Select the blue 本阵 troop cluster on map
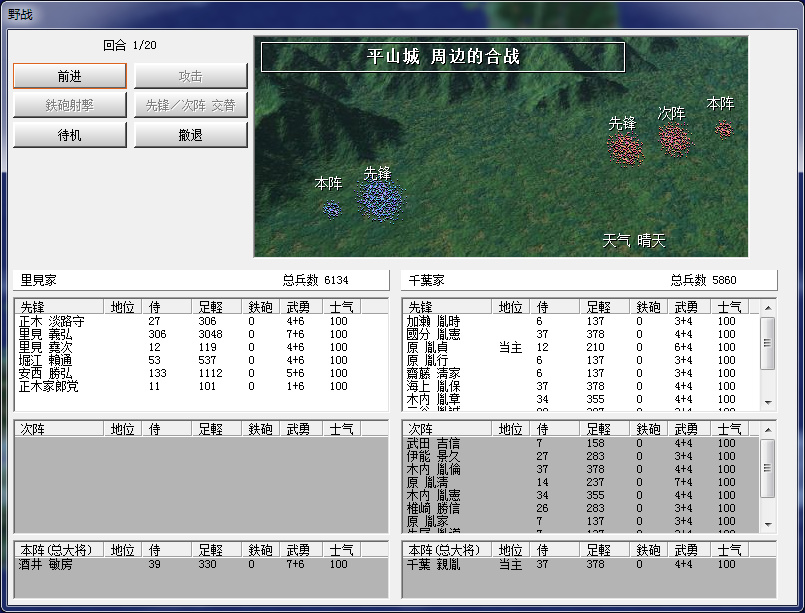Screen dimensions: 805x613 pos(332,209)
